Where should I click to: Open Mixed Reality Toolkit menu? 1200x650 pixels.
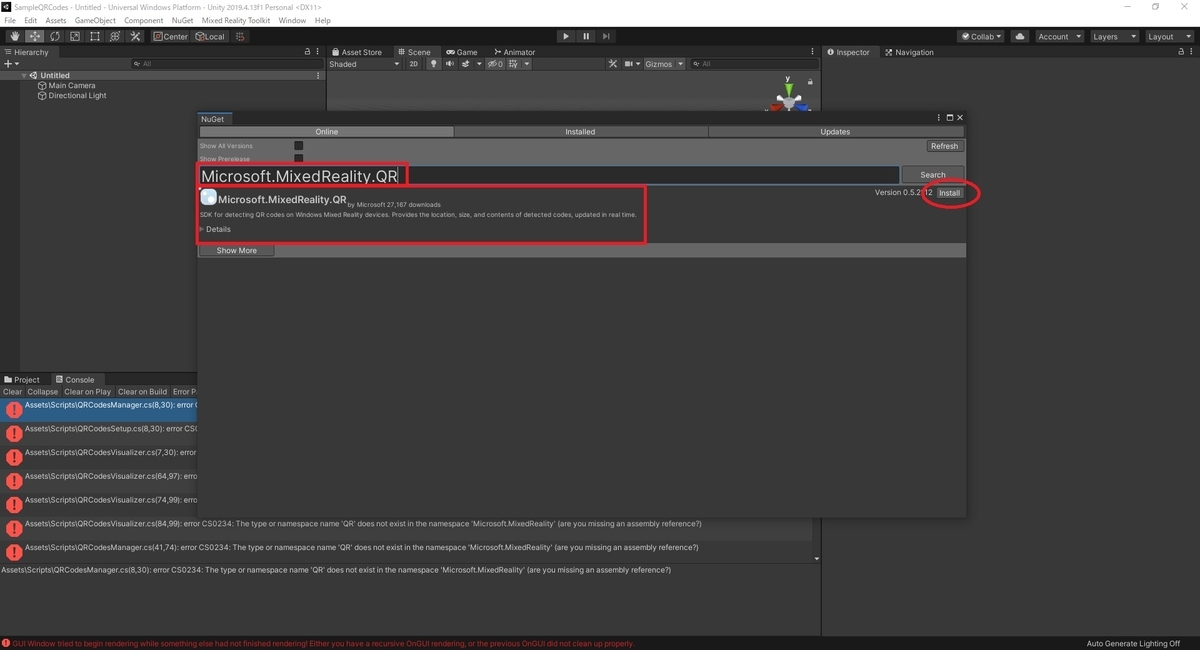236,20
